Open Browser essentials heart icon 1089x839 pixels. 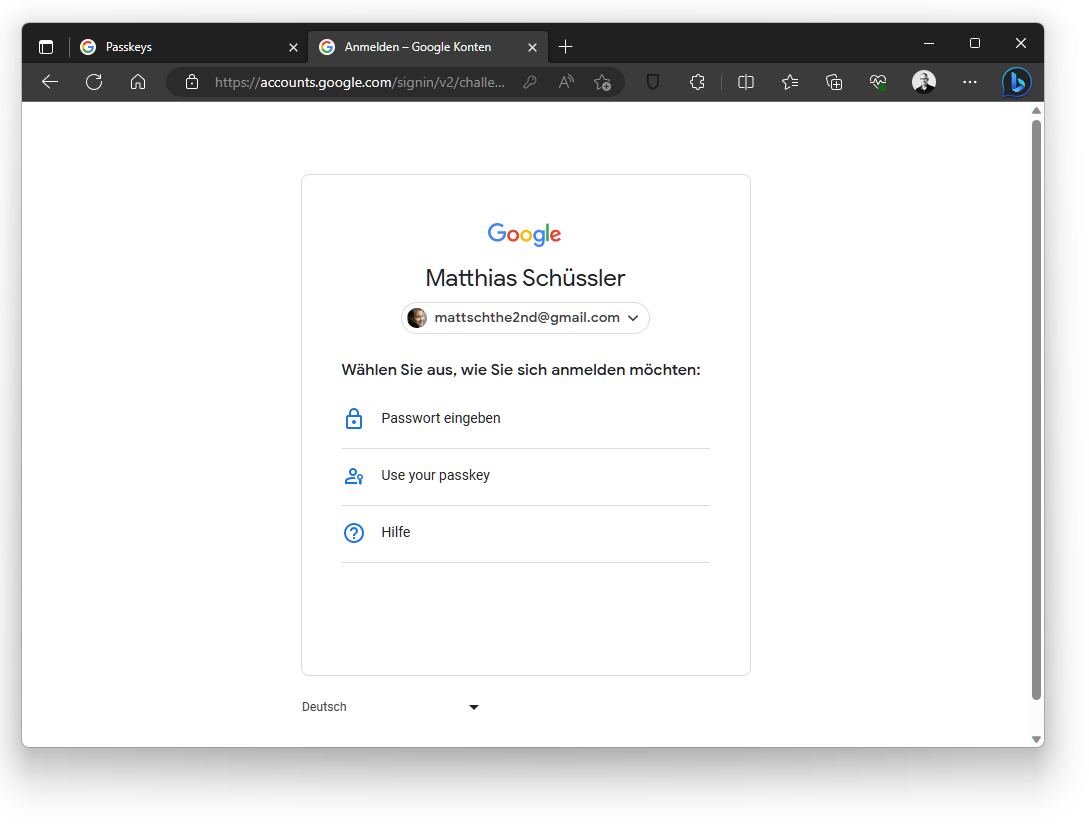pos(878,82)
